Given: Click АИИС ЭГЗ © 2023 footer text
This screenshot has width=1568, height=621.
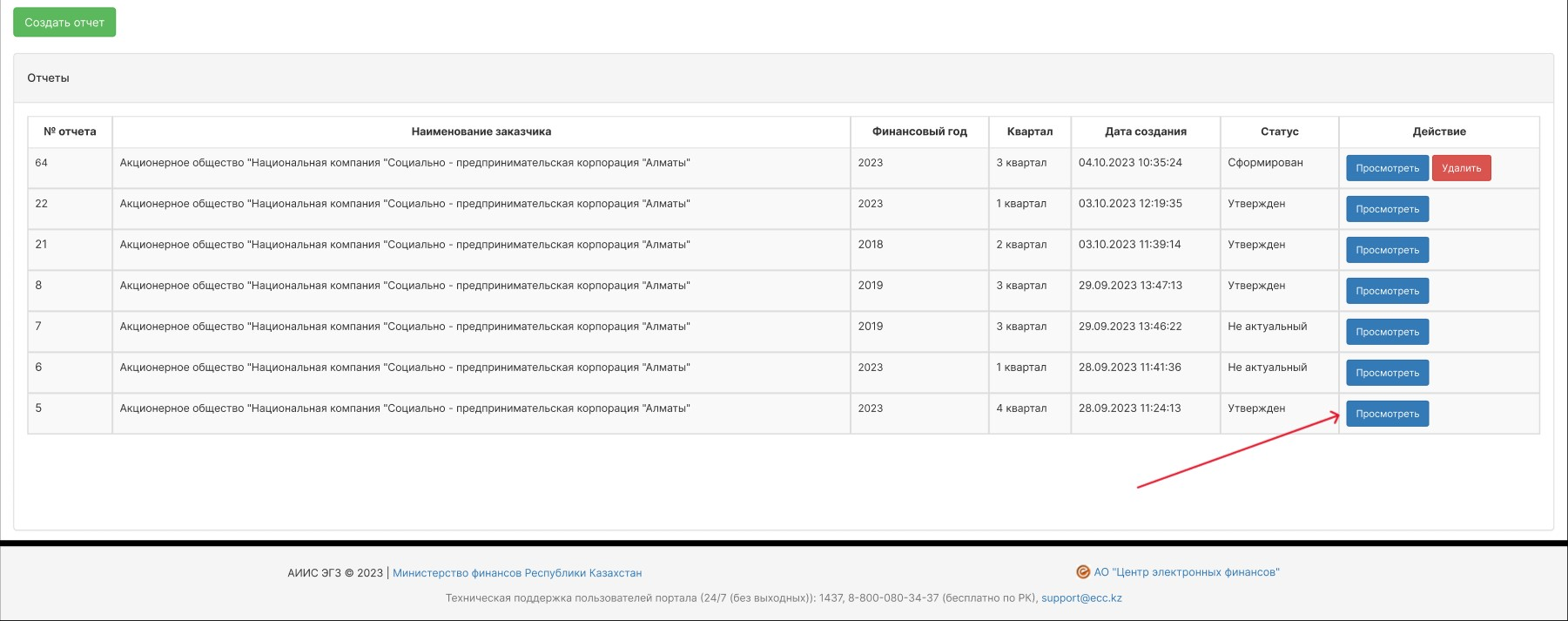Looking at the screenshot, I should point(335,573).
